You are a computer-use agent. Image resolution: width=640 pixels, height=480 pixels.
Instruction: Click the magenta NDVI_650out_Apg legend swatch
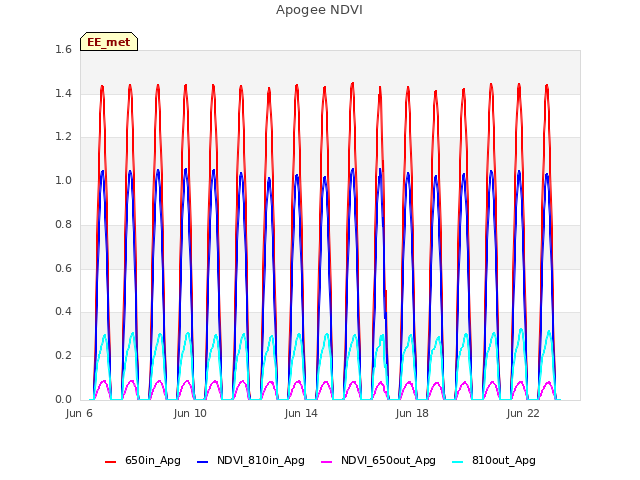327,462
